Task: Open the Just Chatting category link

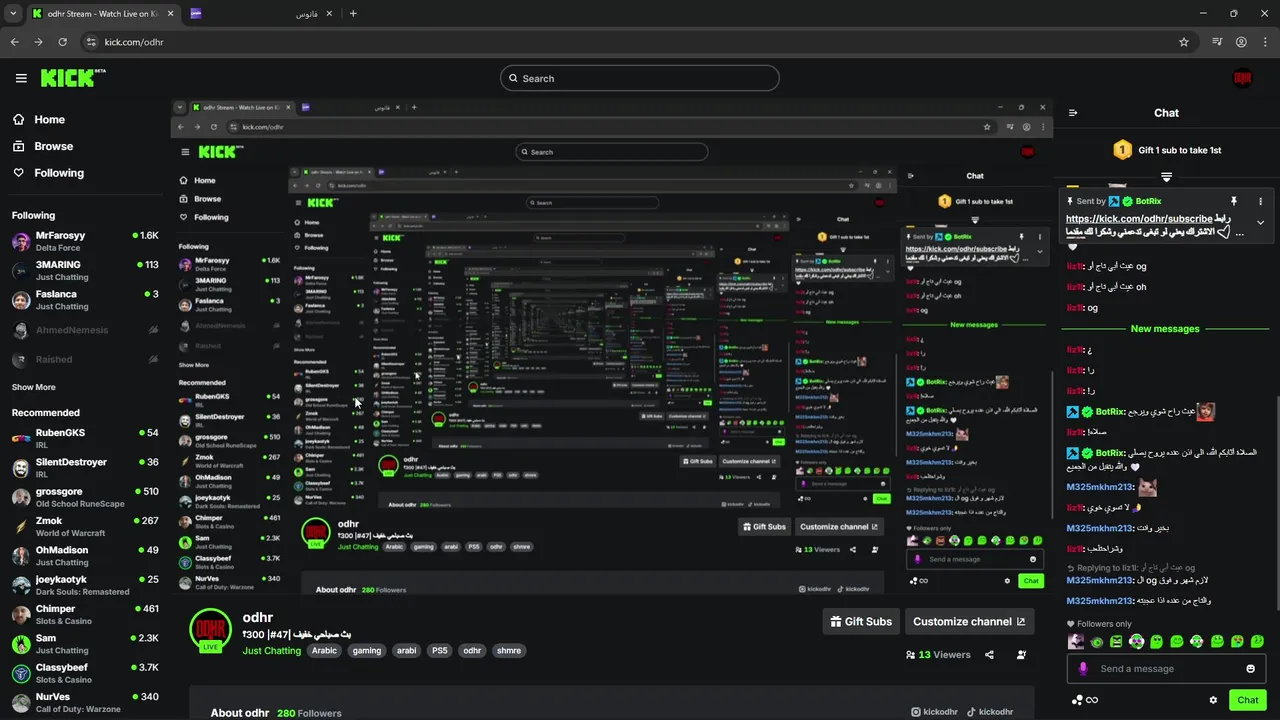Action: pyautogui.click(x=271, y=650)
